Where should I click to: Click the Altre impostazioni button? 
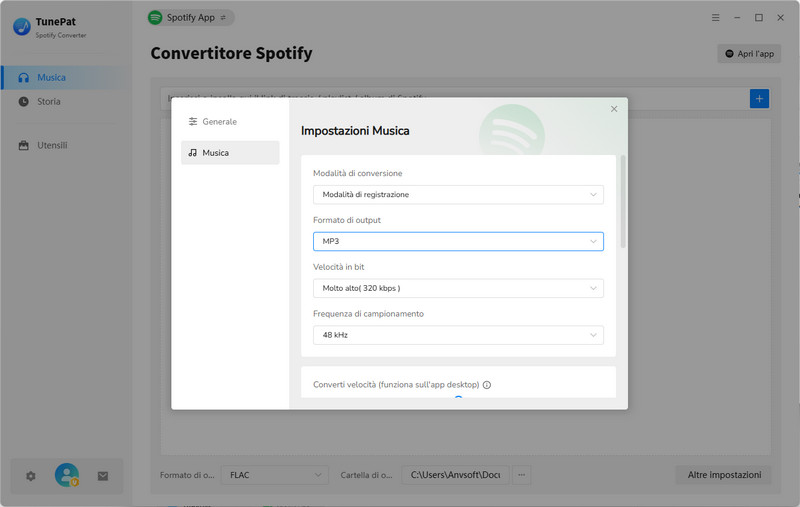coord(723,475)
